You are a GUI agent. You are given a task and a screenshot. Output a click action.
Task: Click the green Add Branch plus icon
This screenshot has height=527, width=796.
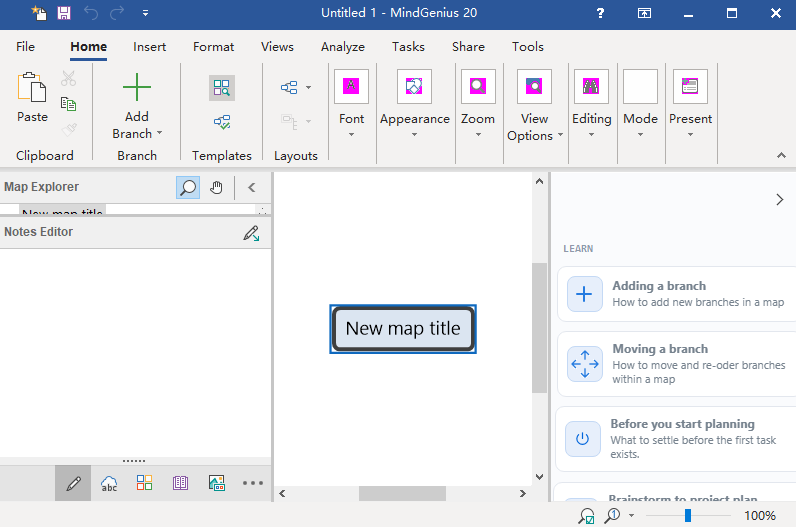[137, 87]
